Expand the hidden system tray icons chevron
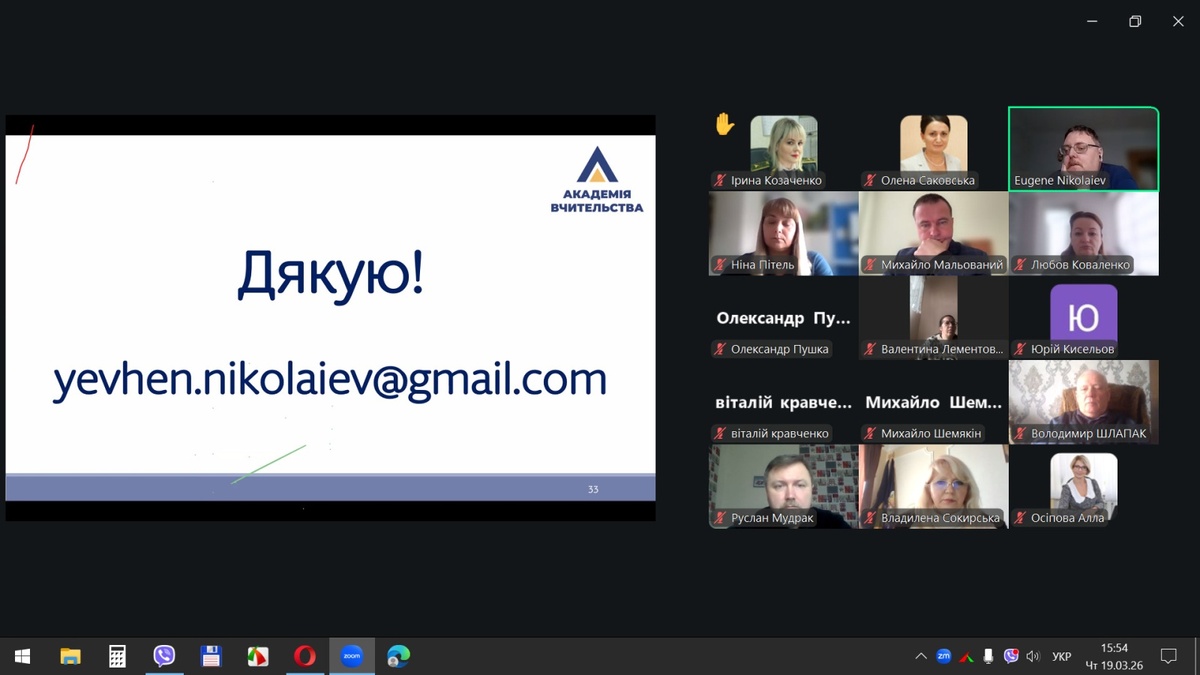Viewport: 1200px width, 675px height. click(x=920, y=657)
